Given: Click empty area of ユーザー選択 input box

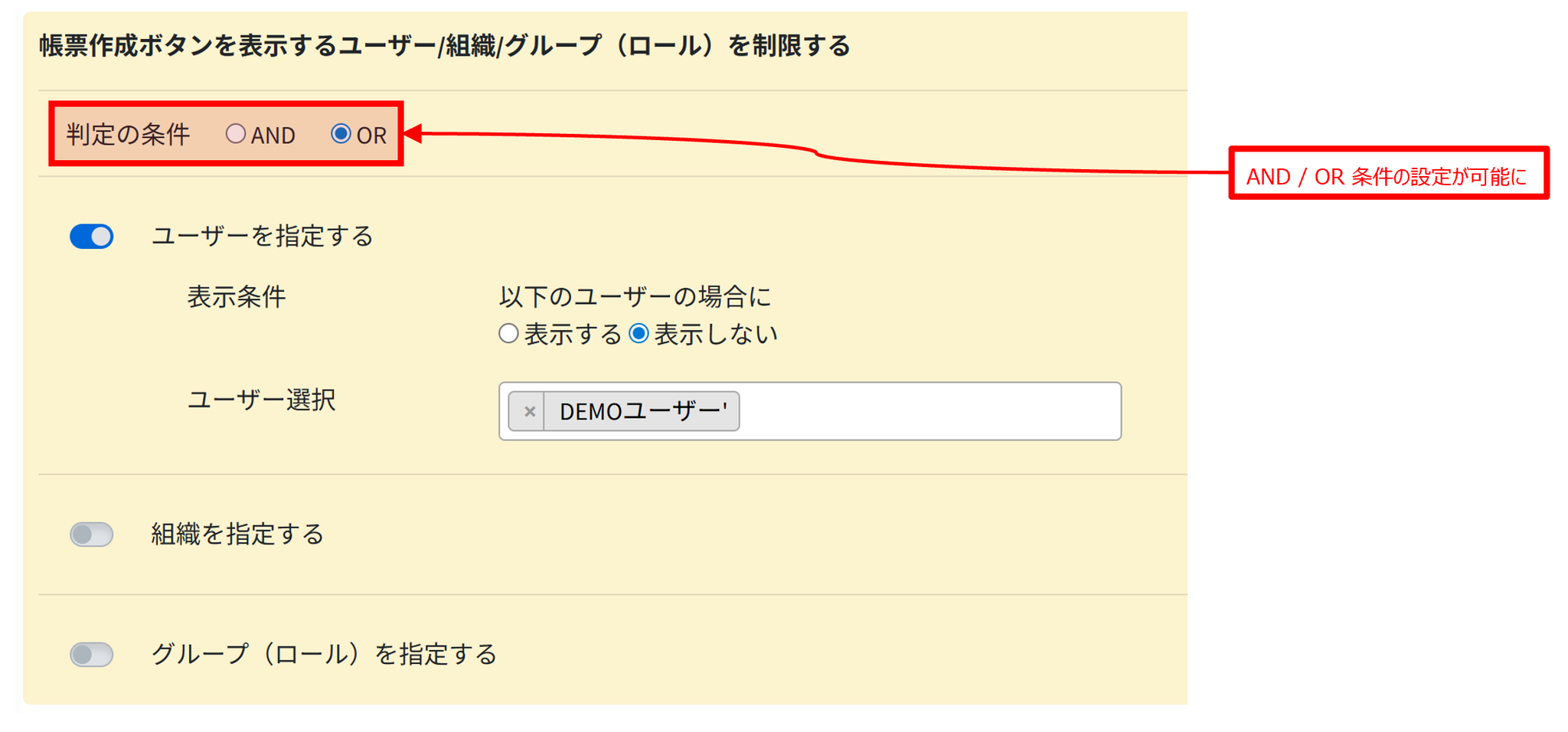Looking at the screenshot, I should [926, 412].
